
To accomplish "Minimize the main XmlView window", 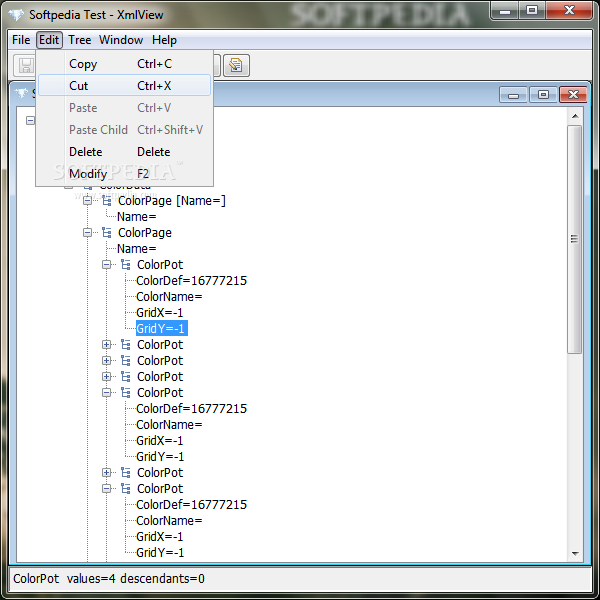I will coord(505,11).
